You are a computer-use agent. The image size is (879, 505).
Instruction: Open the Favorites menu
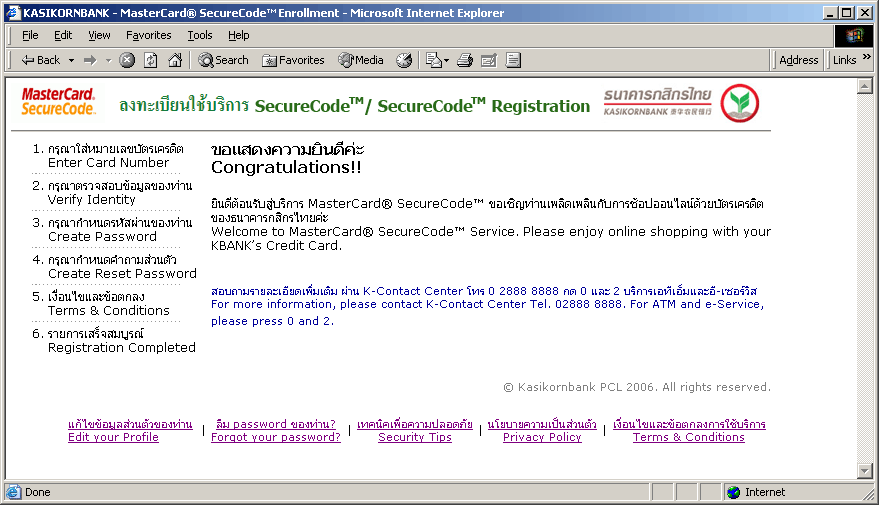pyautogui.click(x=149, y=35)
